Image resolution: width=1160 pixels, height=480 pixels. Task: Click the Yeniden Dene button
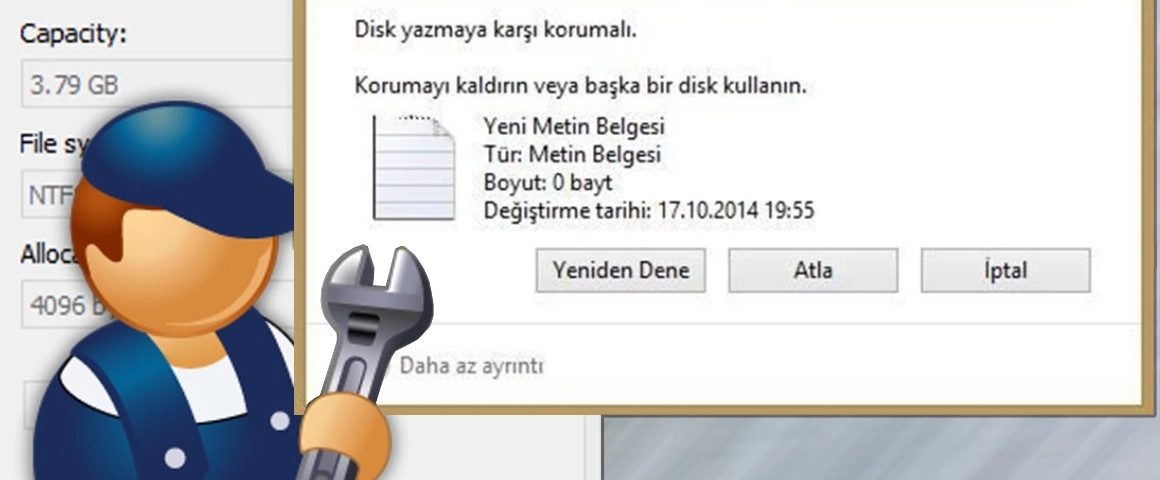(621, 271)
